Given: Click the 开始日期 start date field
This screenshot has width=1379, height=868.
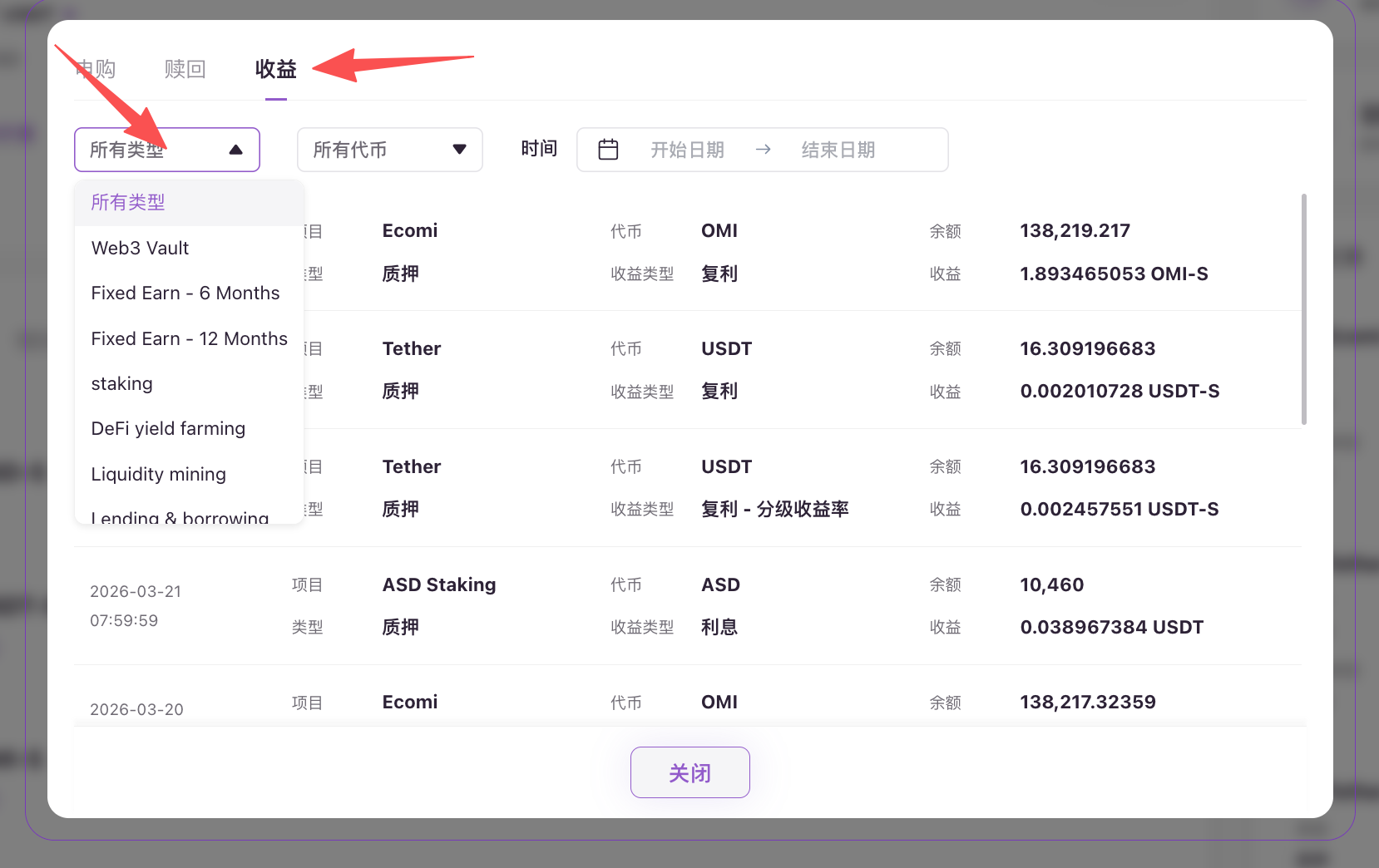Looking at the screenshot, I should point(687,150).
